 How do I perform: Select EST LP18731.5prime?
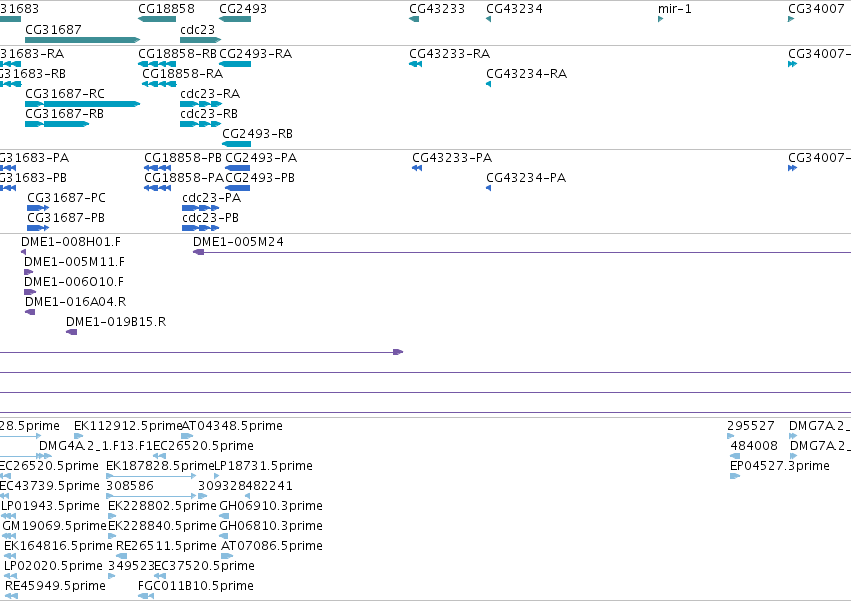(264, 466)
